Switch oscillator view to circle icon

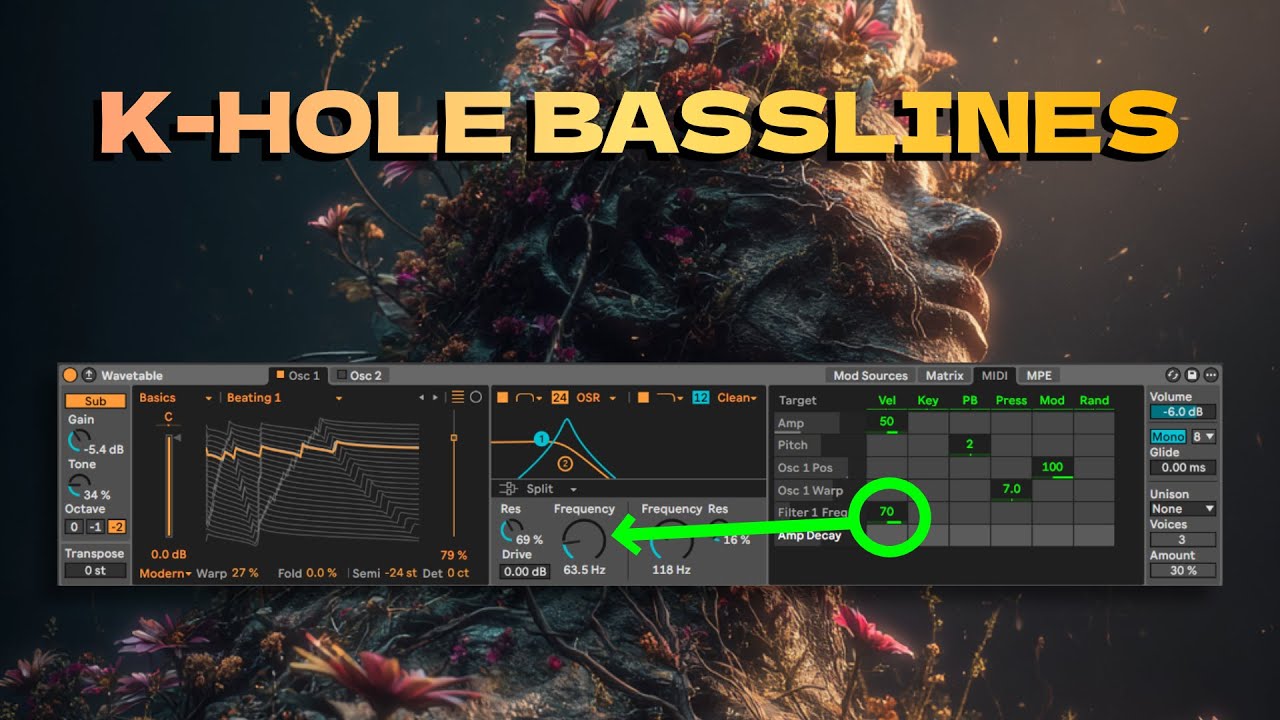tap(476, 397)
